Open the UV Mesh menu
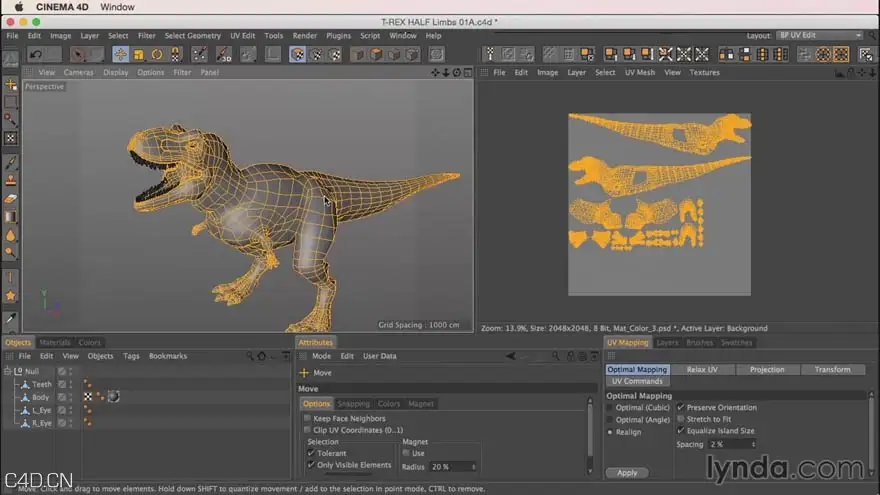The width and height of the screenshot is (880, 495). point(640,72)
